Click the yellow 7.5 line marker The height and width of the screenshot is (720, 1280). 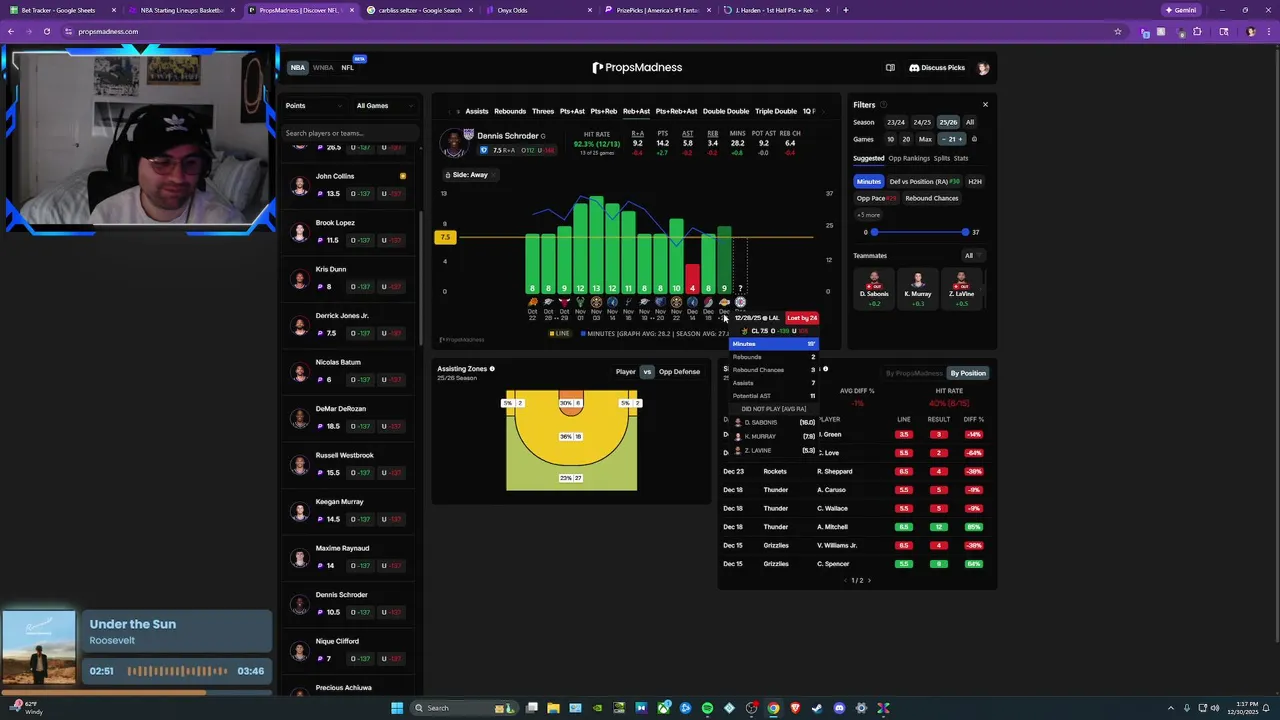coord(446,237)
